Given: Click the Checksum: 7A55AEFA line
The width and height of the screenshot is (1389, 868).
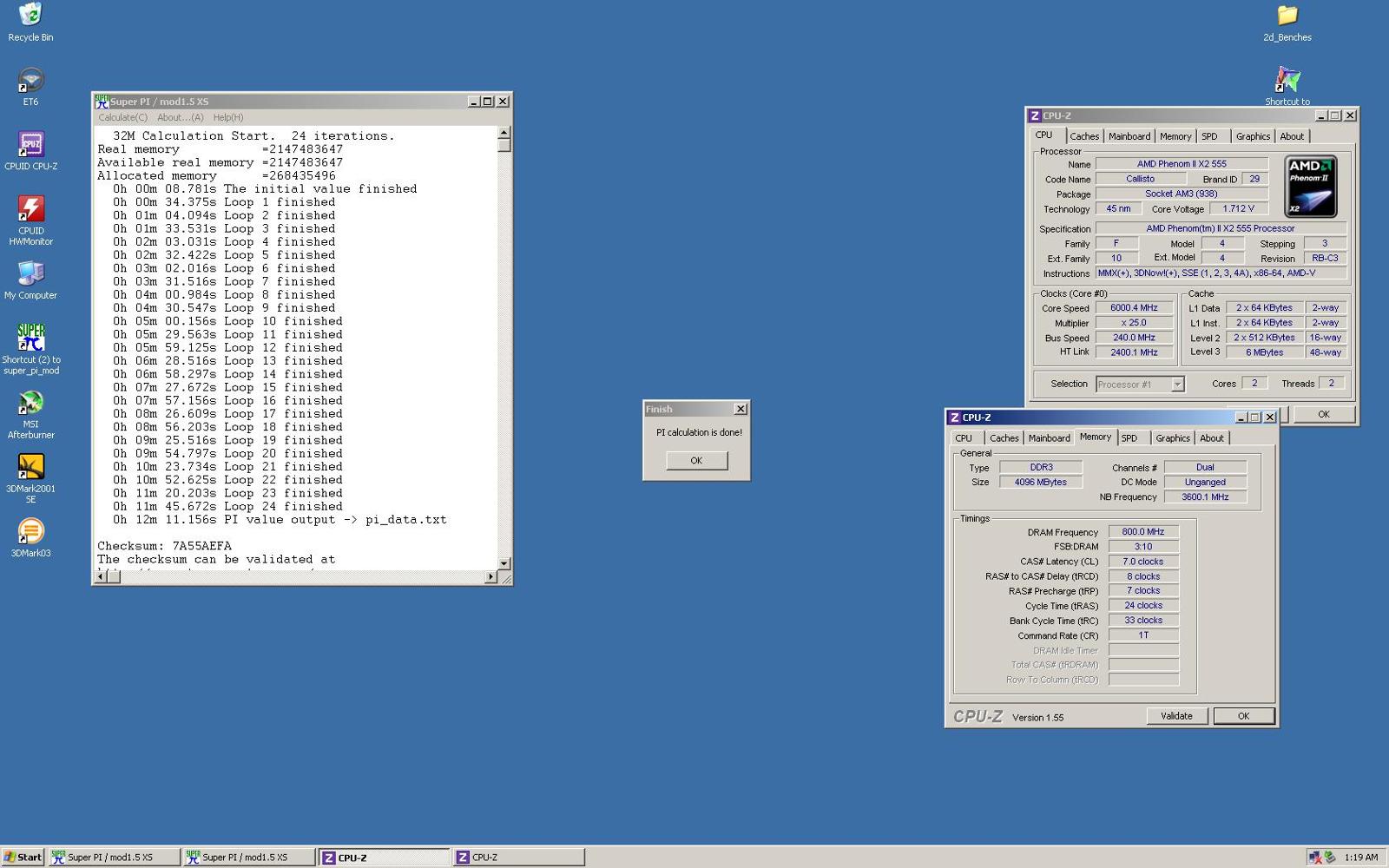Looking at the screenshot, I should [165, 546].
